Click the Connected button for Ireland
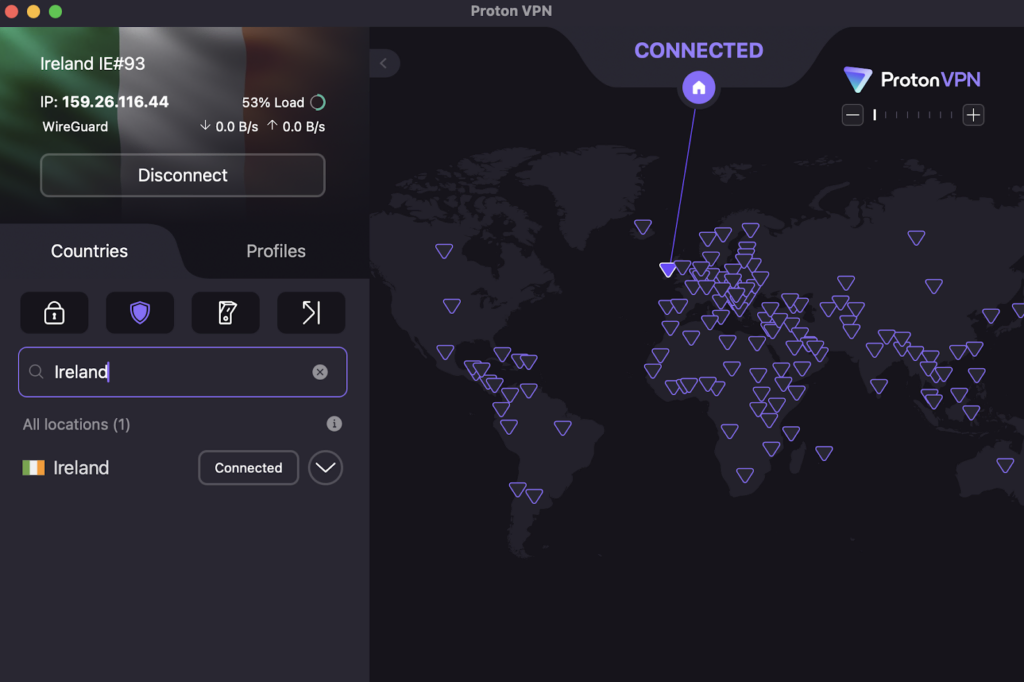1024x682 pixels. 249,468
